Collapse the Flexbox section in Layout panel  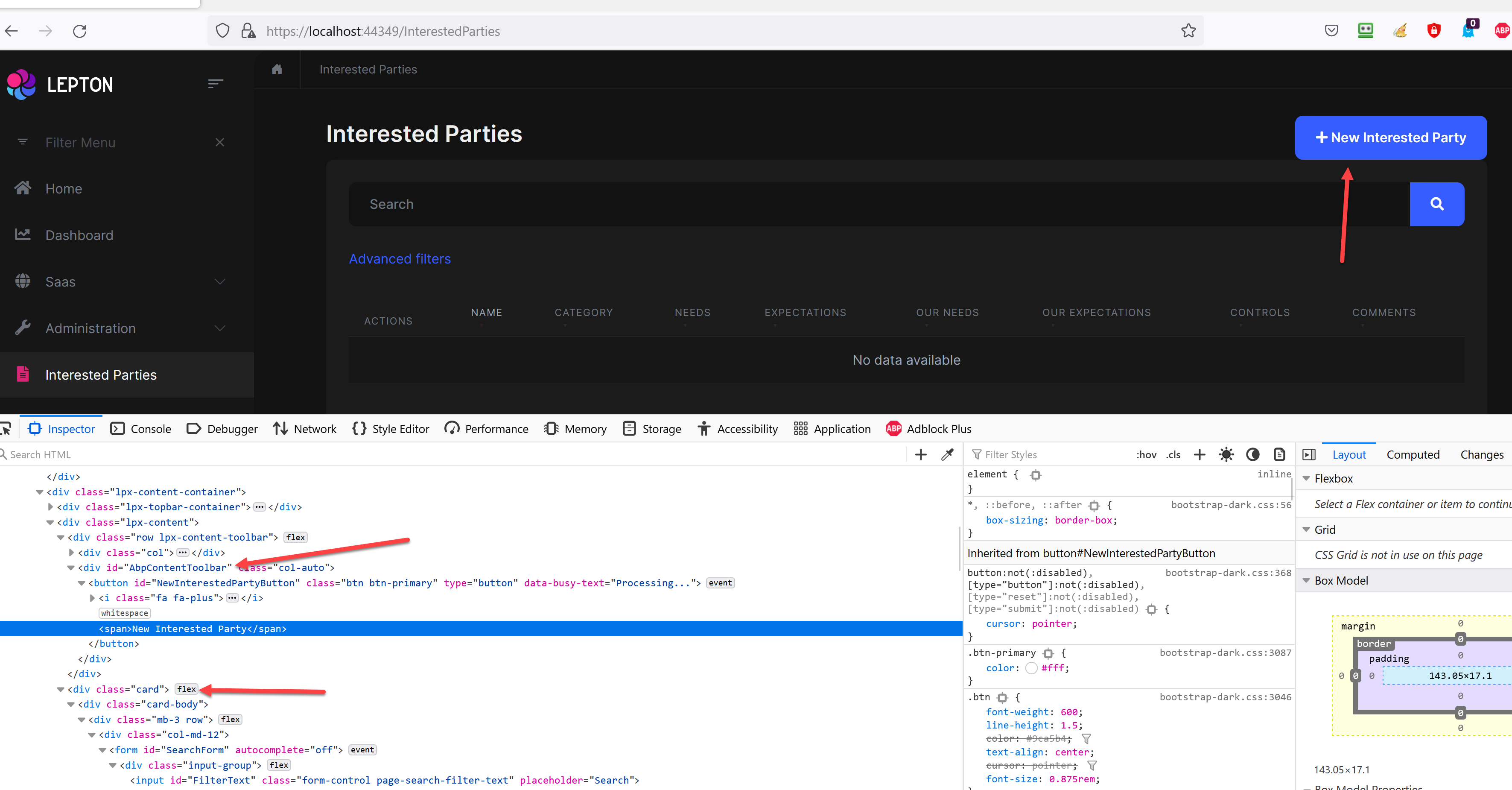pyautogui.click(x=1307, y=478)
